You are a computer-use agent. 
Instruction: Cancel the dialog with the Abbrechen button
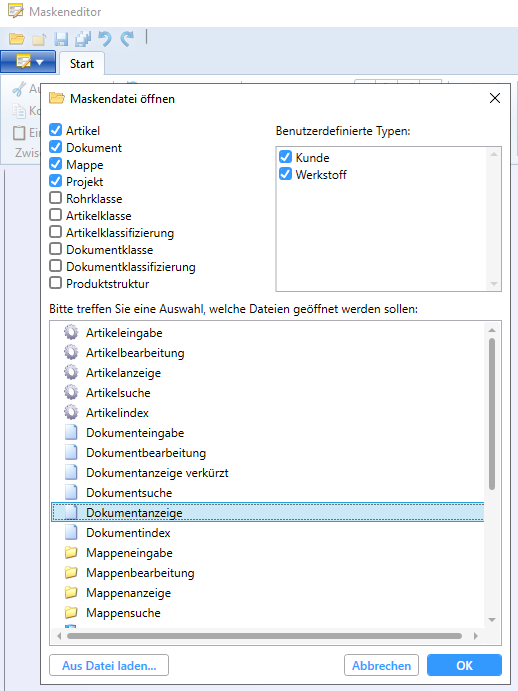tap(381, 665)
